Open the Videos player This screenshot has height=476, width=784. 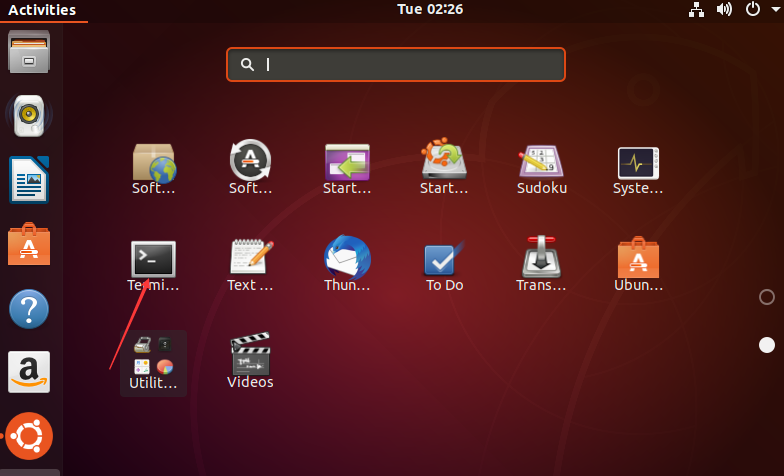tap(251, 357)
